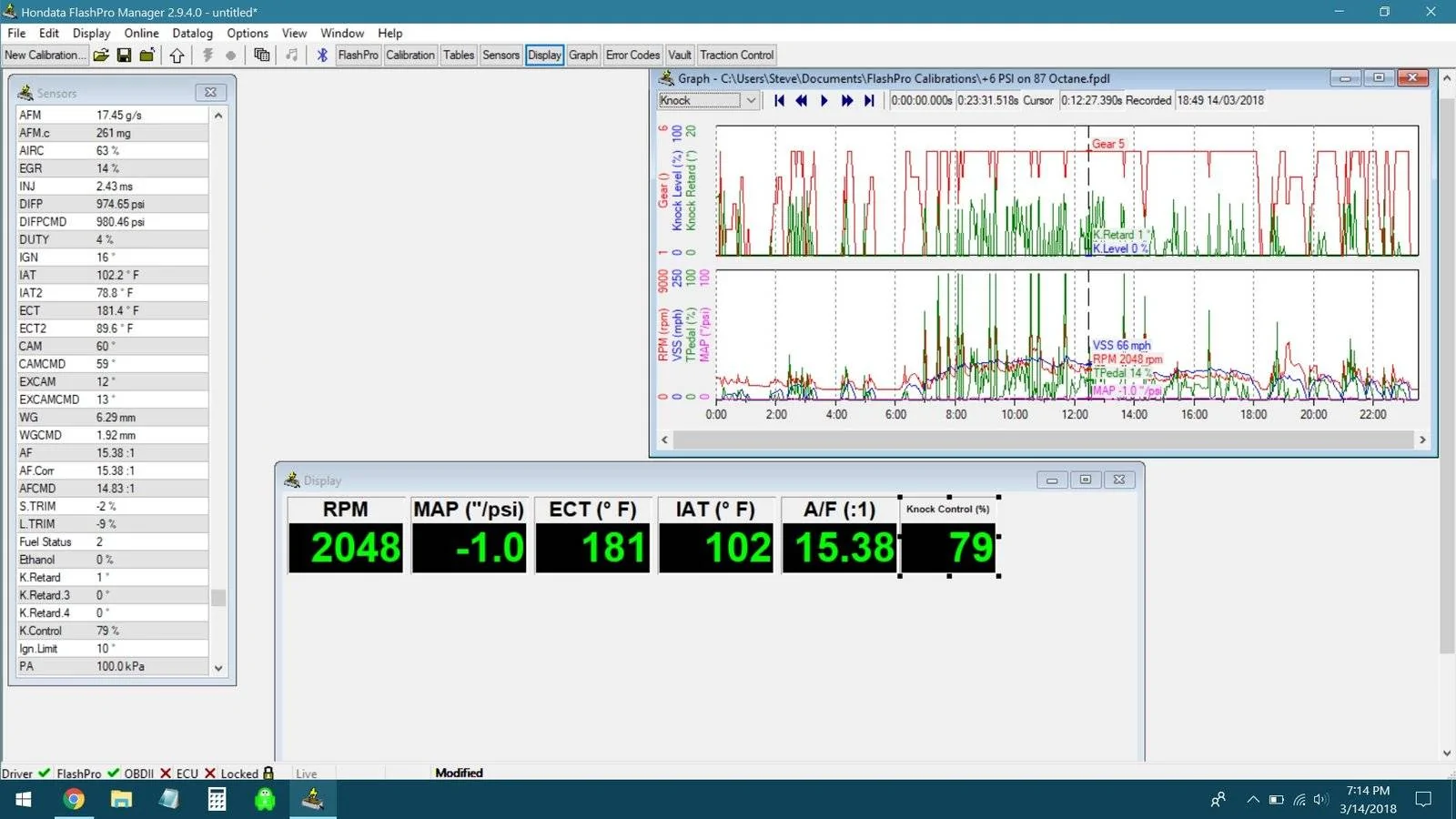Toggle the Sensors window button
1456x819 pixels.
pyautogui.click(x=500, y=56)
